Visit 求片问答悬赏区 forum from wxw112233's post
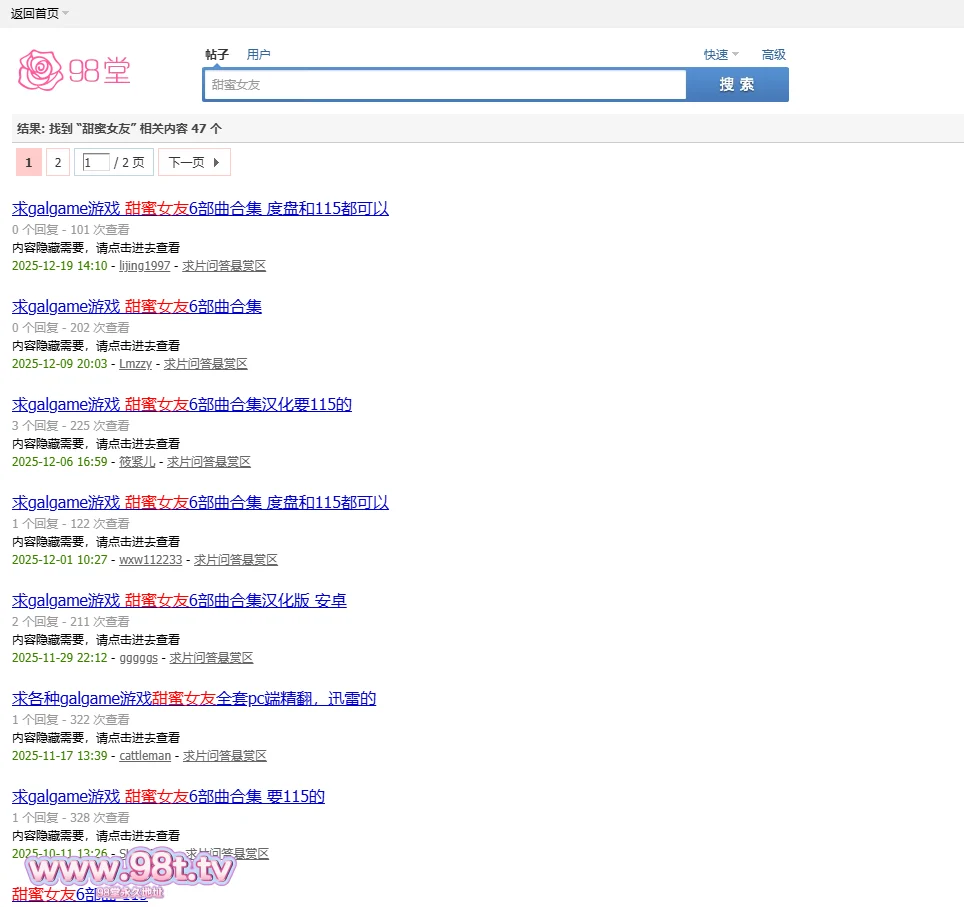Viewport: 964px width, 907px height. [x=235, y=560]
